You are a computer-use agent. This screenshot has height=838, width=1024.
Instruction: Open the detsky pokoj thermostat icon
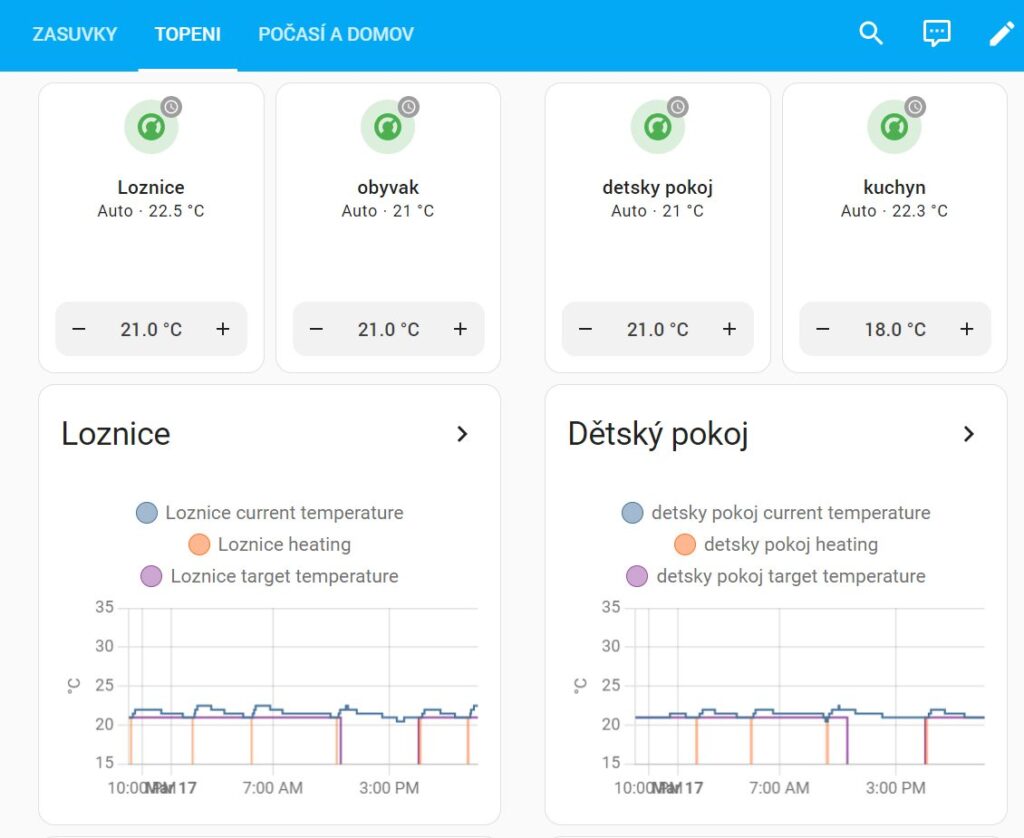658,126
